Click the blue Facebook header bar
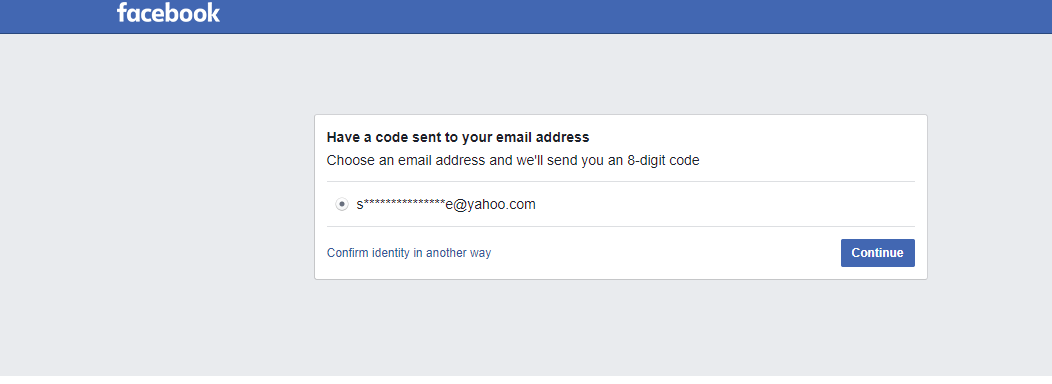1052x384 pixels. (526, 17)
